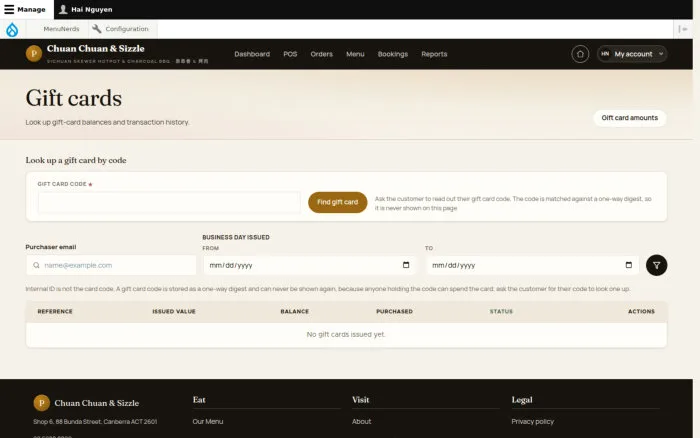Viewport: 700px width, 438px height.
Task: Open the POS nav item
Action: tap(290, 54)
